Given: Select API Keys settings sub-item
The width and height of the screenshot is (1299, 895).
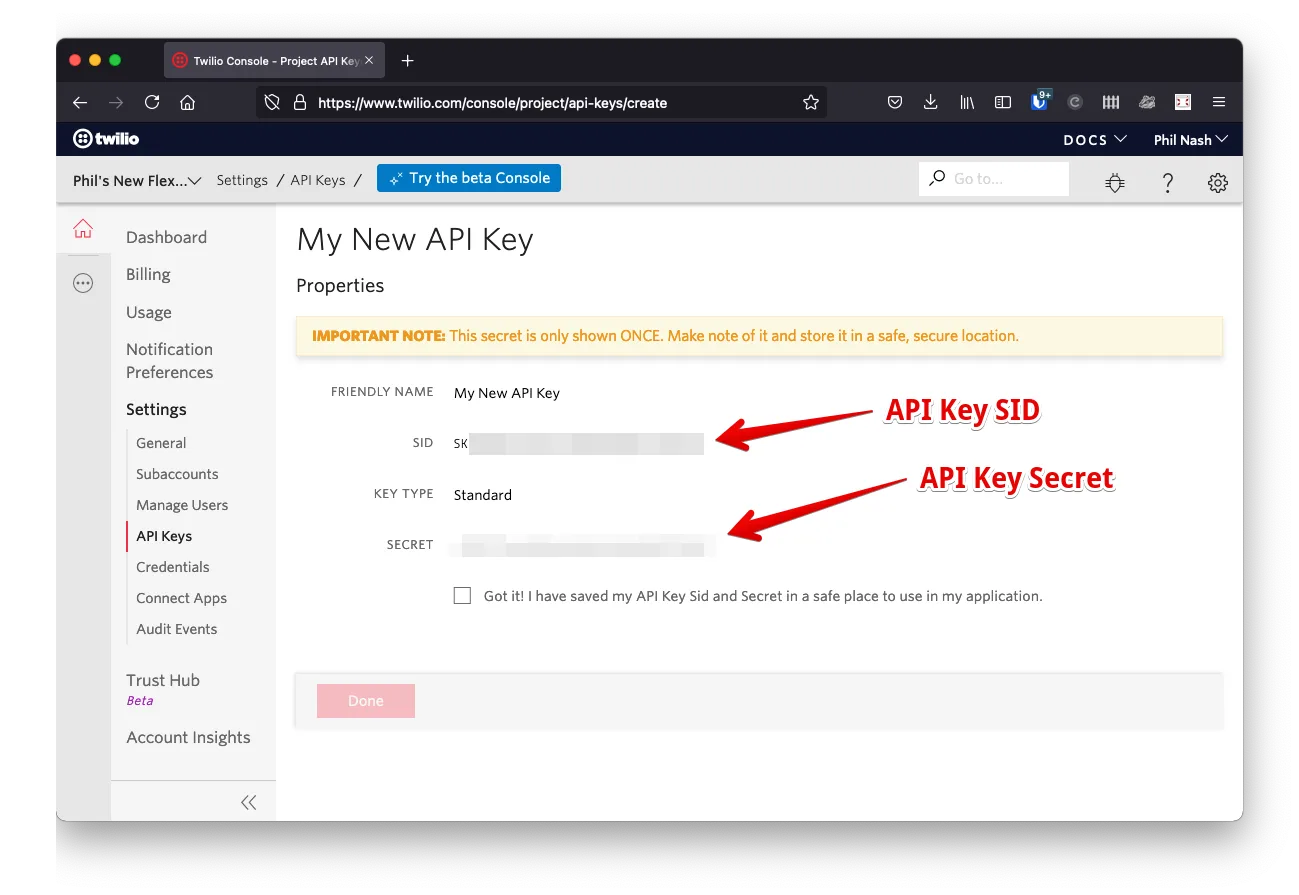Looking at the screenshot, I should coord(164,536).
